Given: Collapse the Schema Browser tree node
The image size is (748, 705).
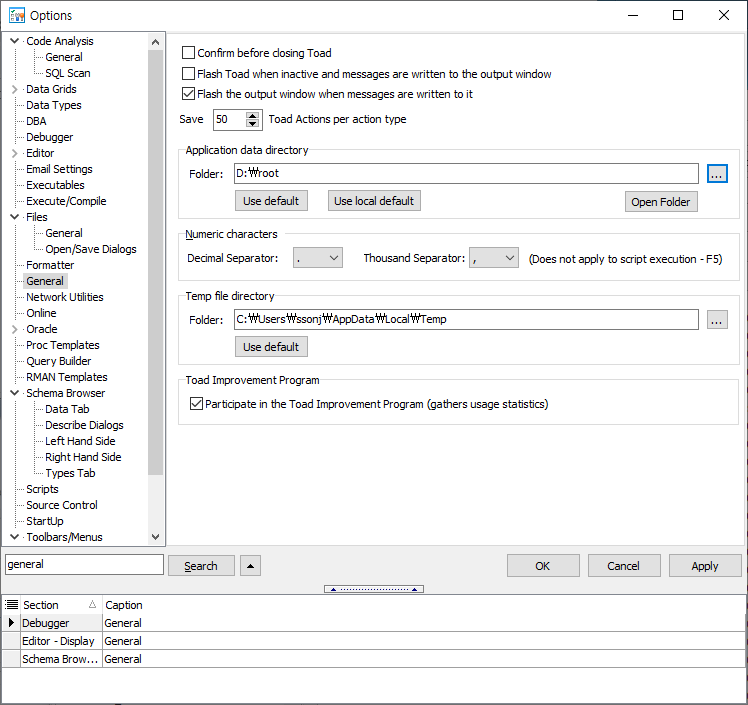Looking at the screenshot, I should click(x=15, y=393).
